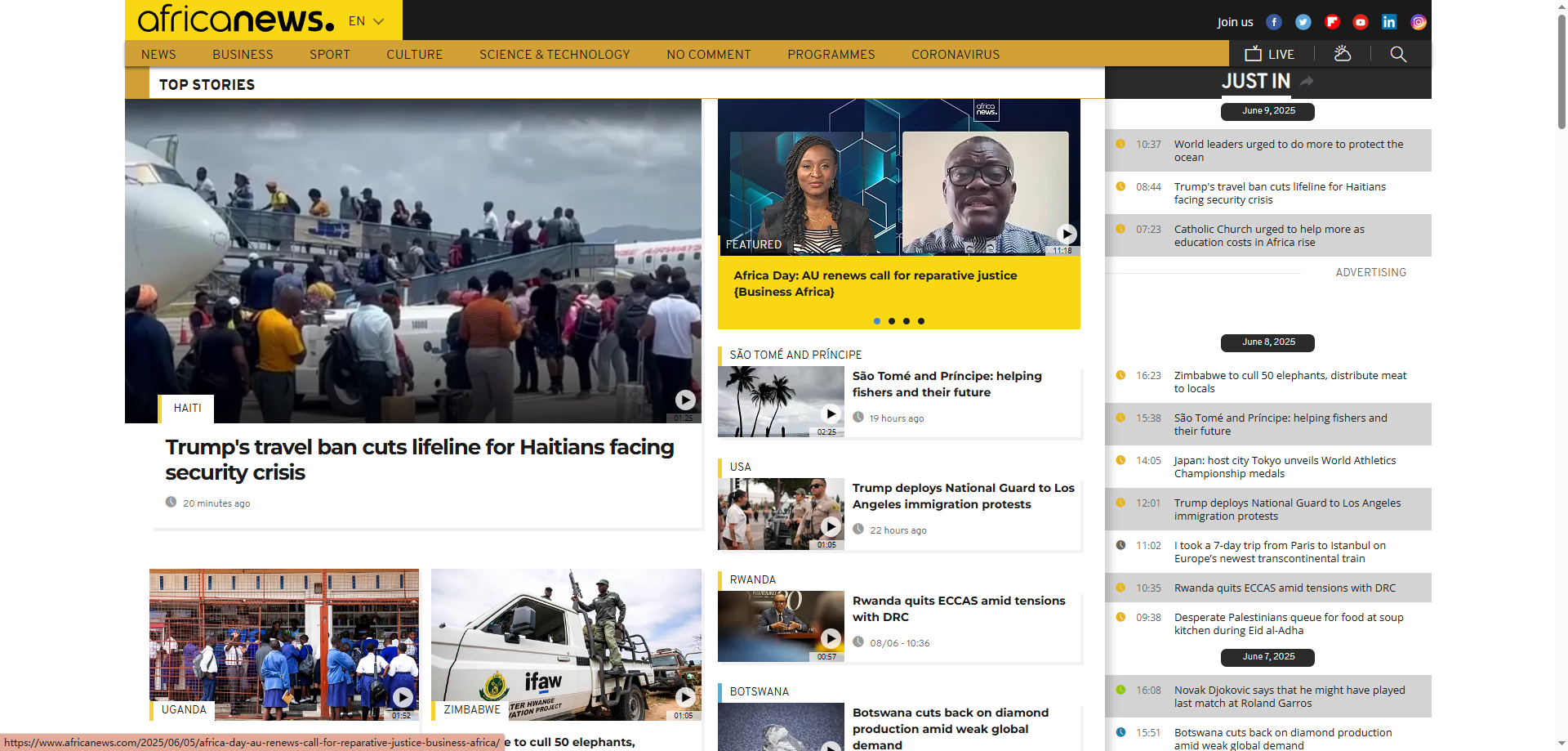Open the NEWS menu

(158, 54)
